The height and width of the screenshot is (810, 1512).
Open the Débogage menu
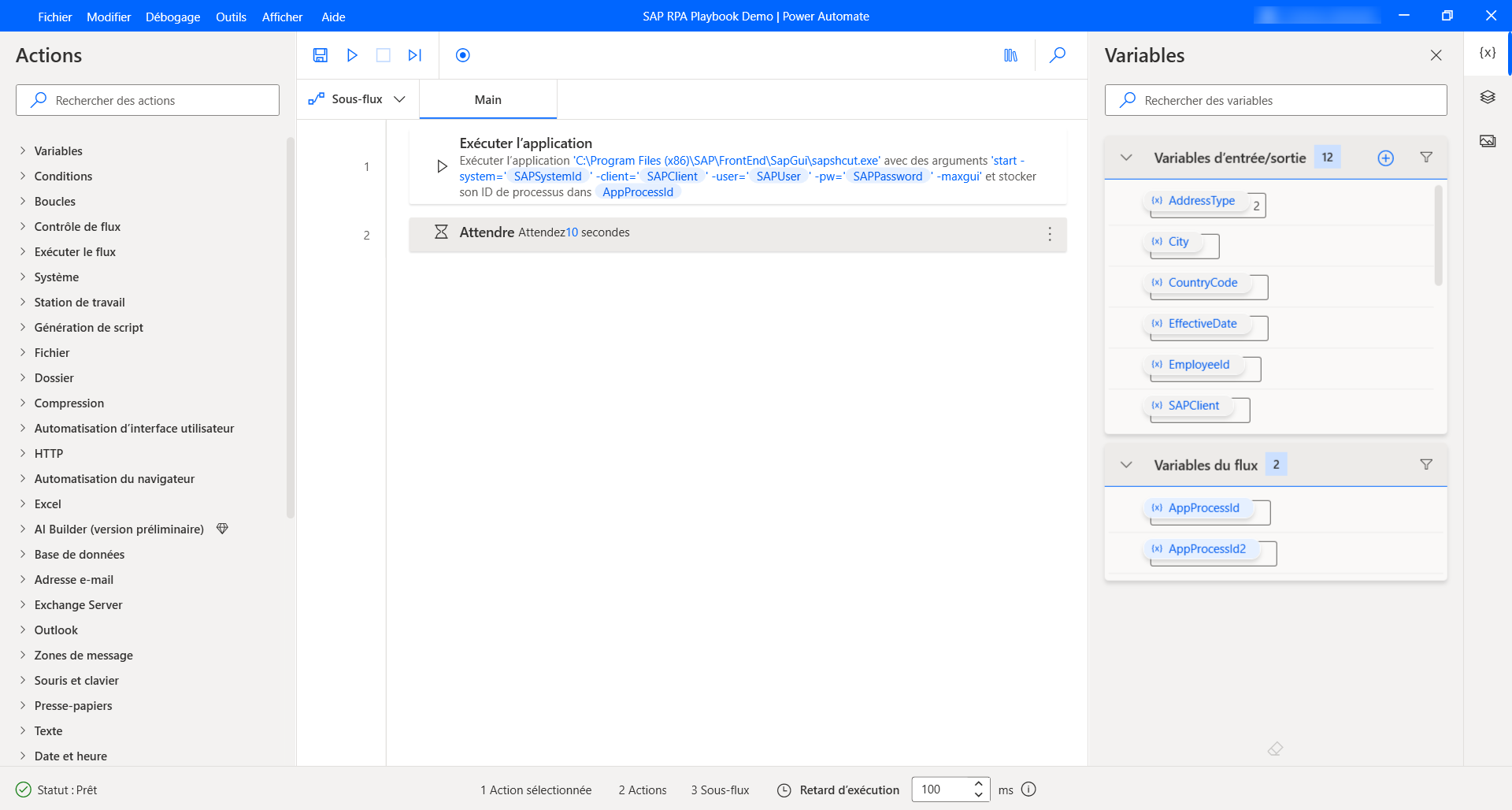coord(172,17)
